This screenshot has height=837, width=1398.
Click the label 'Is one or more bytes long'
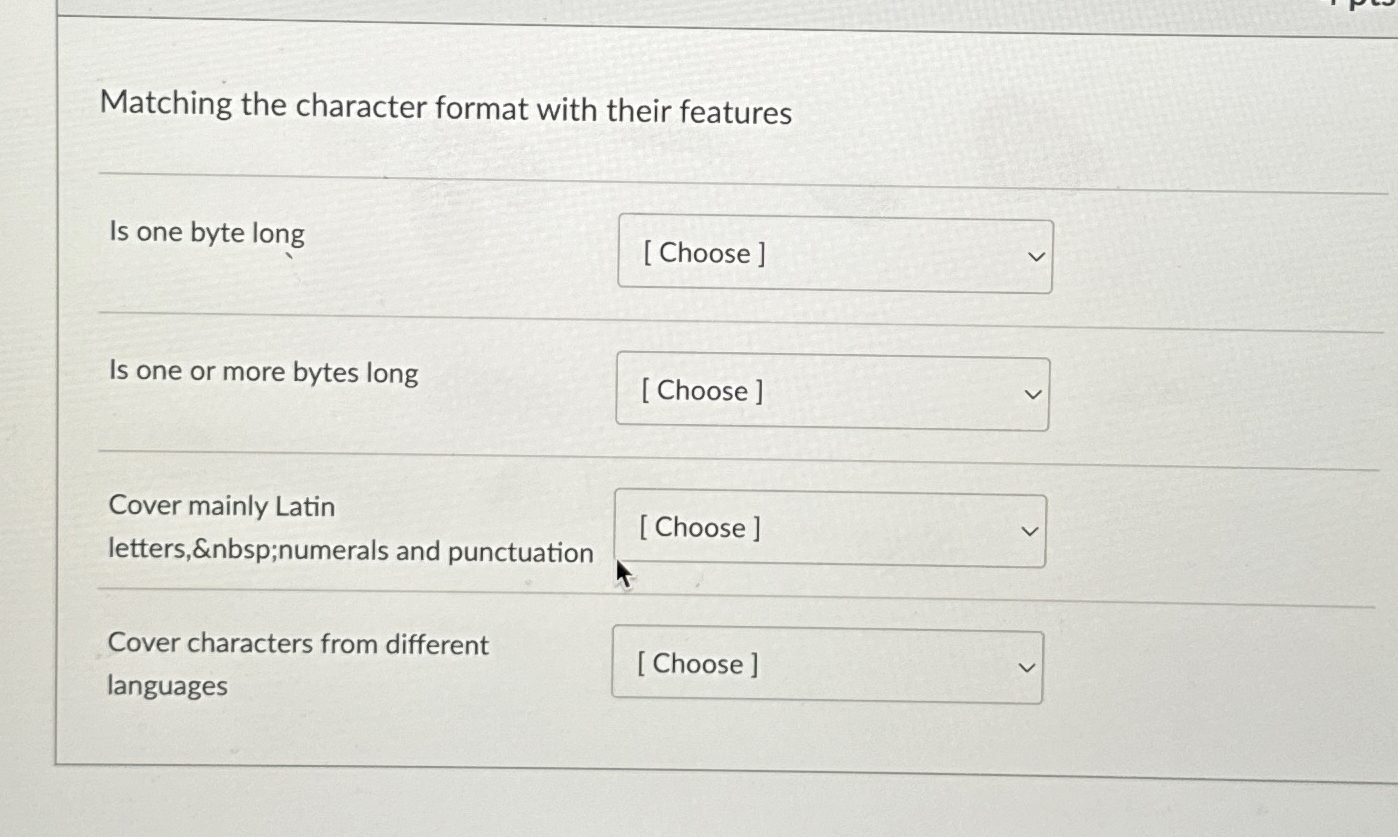263,373
